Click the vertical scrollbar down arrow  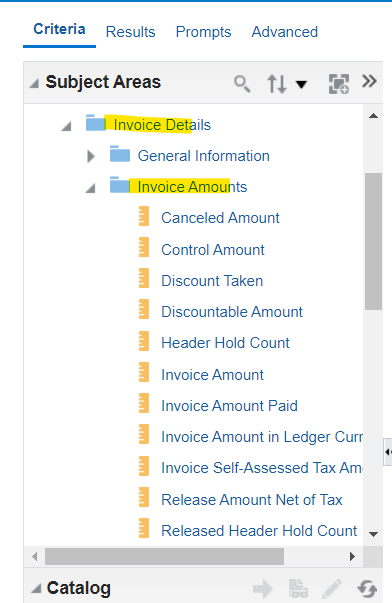tap(373, 534)
